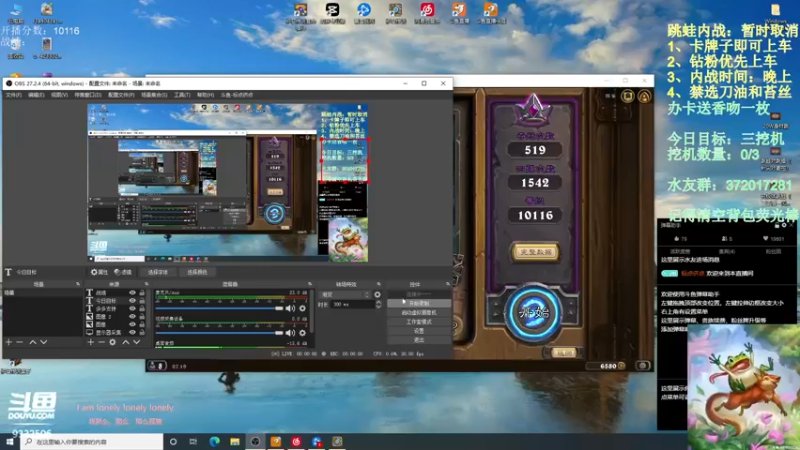800x450 pixels.
Task: Open the 渐变 transition type dropdown
Action: [344, 294]
